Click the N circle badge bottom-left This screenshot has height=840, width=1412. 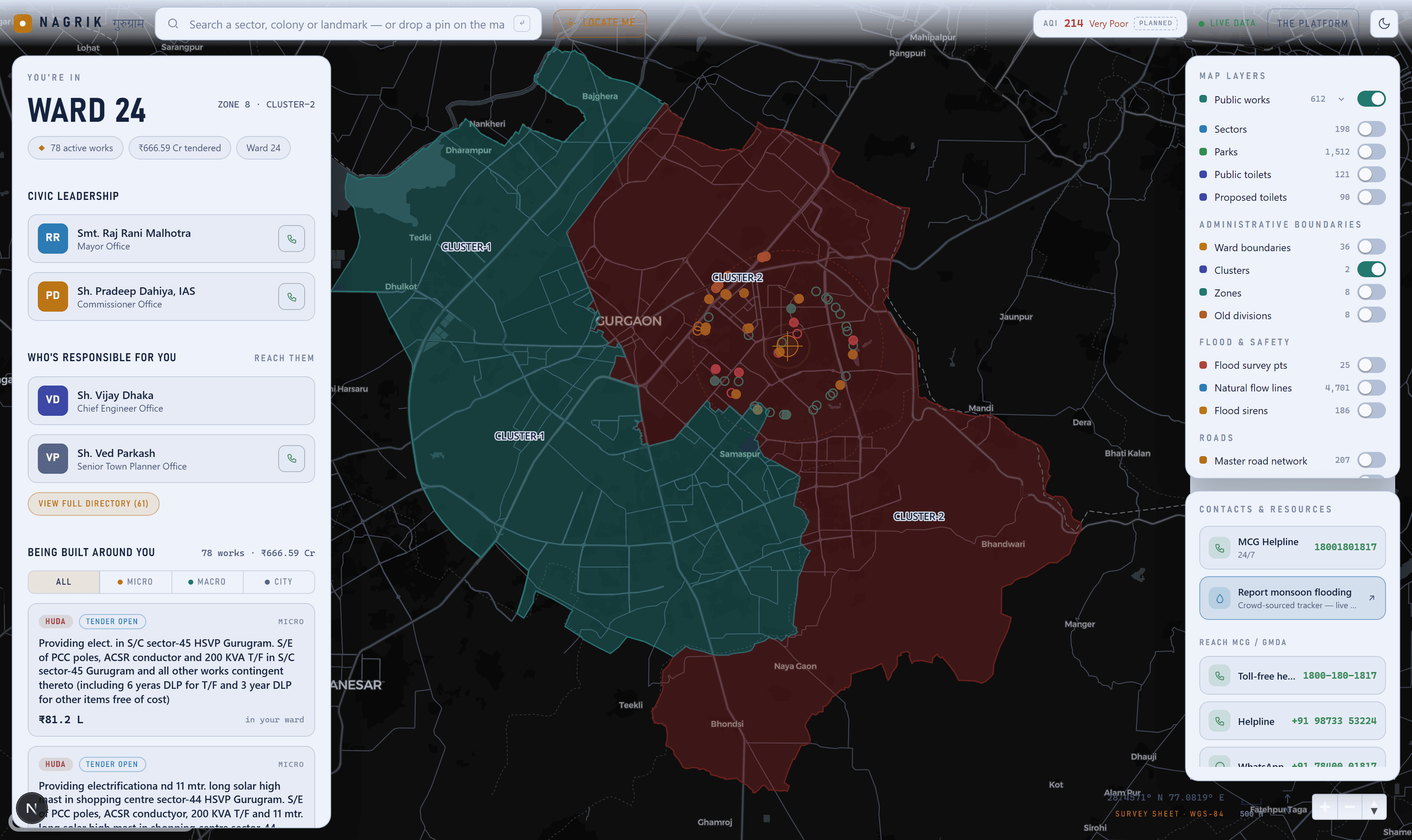(x=31, y=808)
